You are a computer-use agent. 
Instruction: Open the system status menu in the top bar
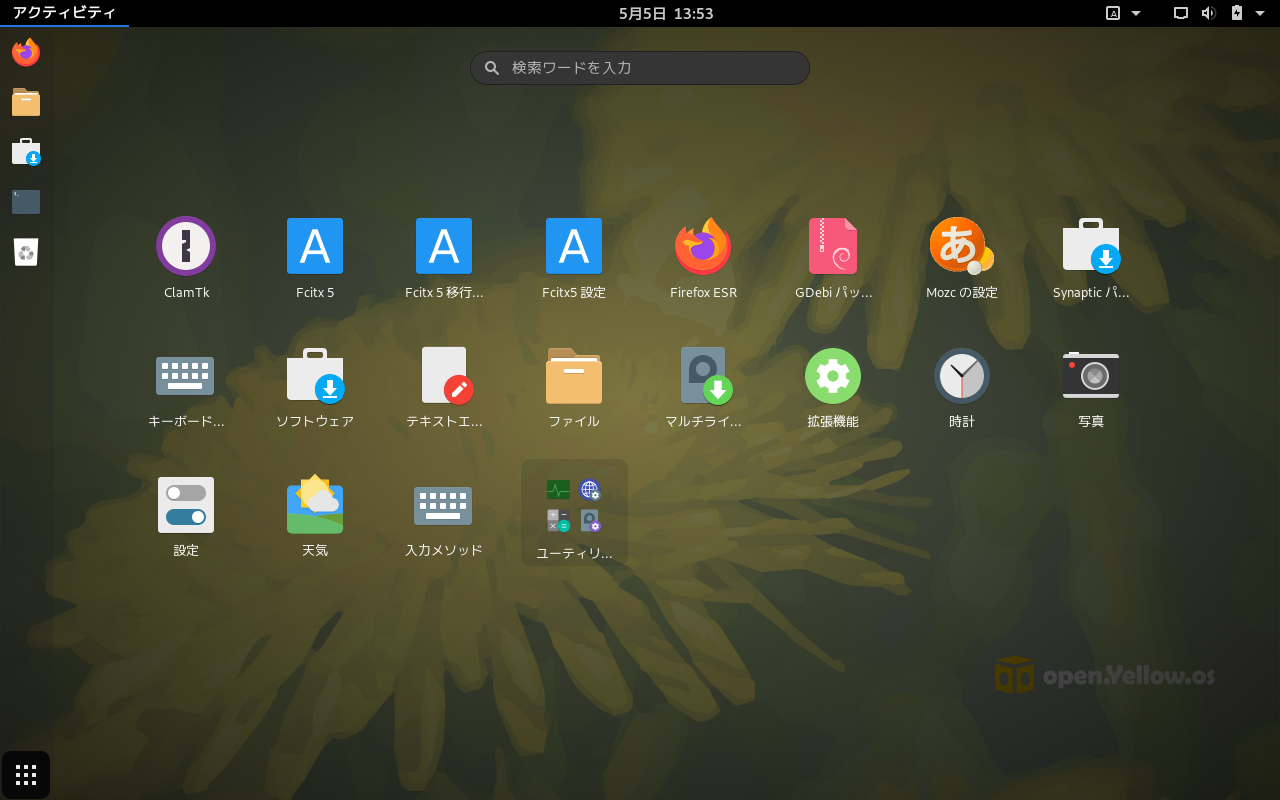coord(1222,13)
